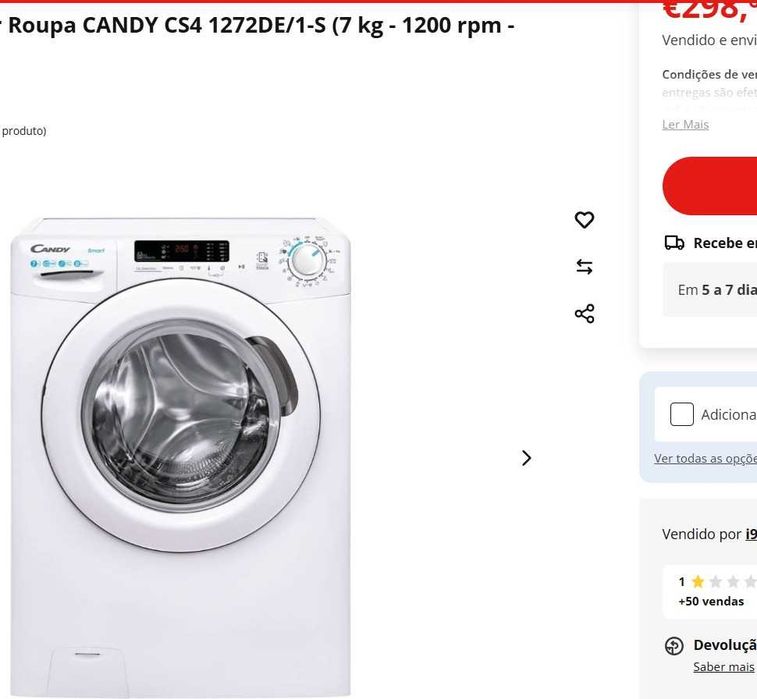757x699 pixels.
Task: Click the compare arrows icon
Action: tap(585, 267)
